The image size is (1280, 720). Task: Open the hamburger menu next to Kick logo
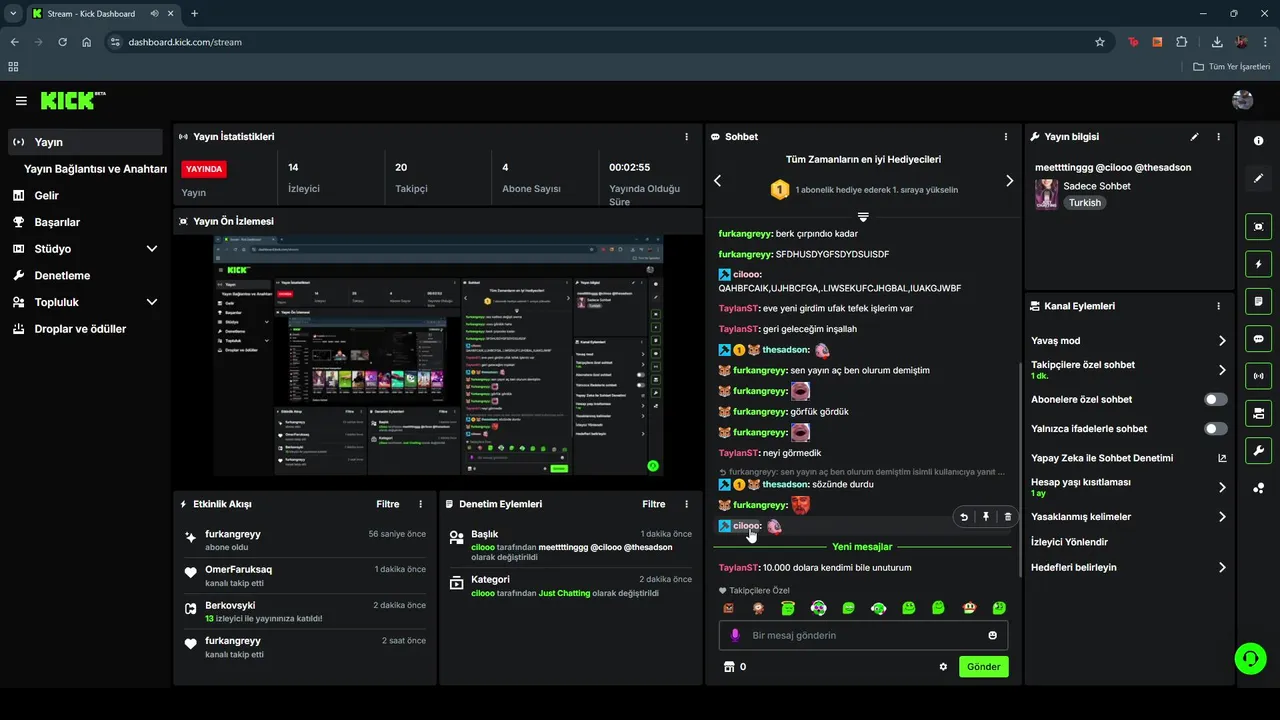pyautogui.click(x=21, y=101)
